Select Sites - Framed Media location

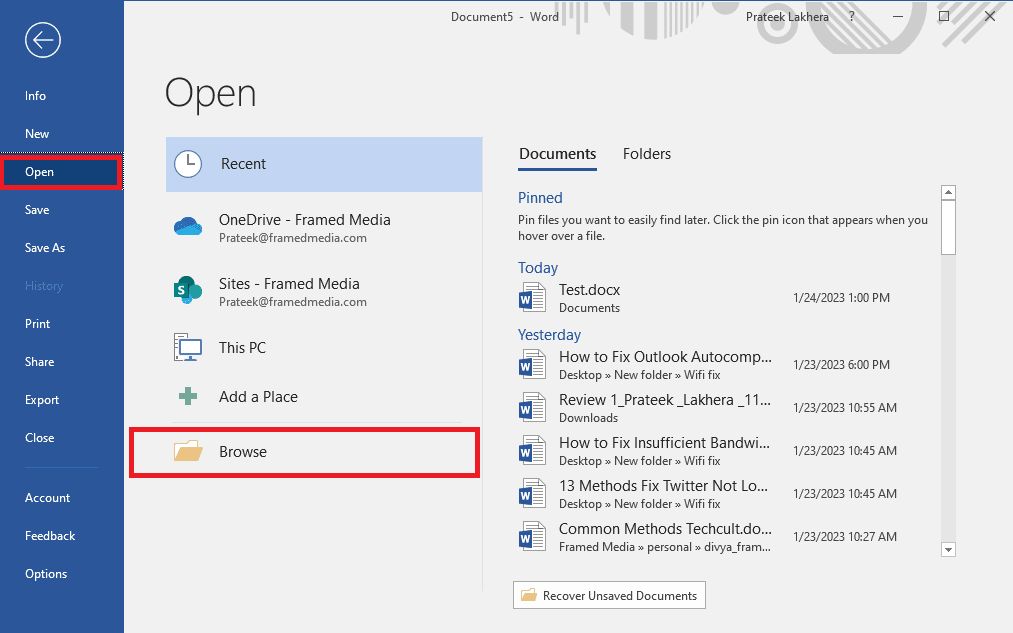pyautogui.click(x=324, y=291)
